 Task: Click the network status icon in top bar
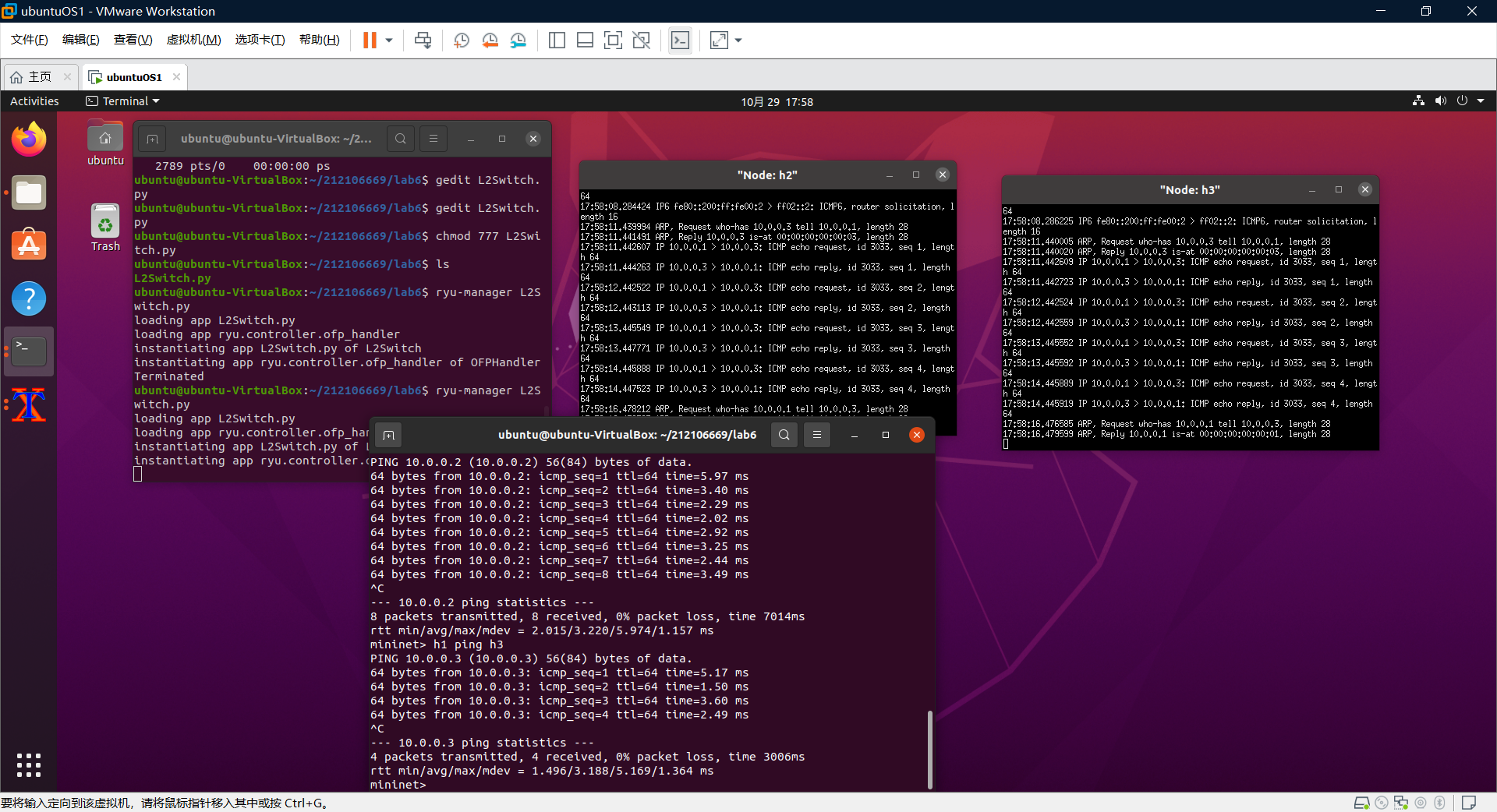pyautogui.click(x=1418, y=101)
